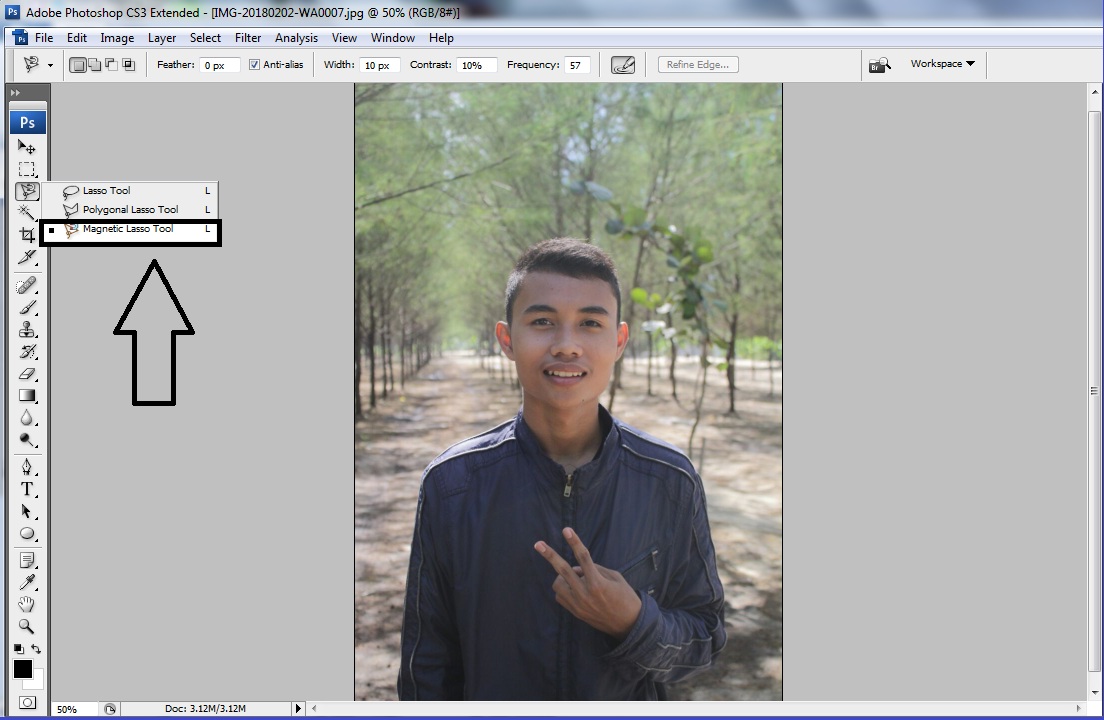The width and height of the screenshot is (1104, 720).
Task: Open the View menu
Action: coord(344,38)
